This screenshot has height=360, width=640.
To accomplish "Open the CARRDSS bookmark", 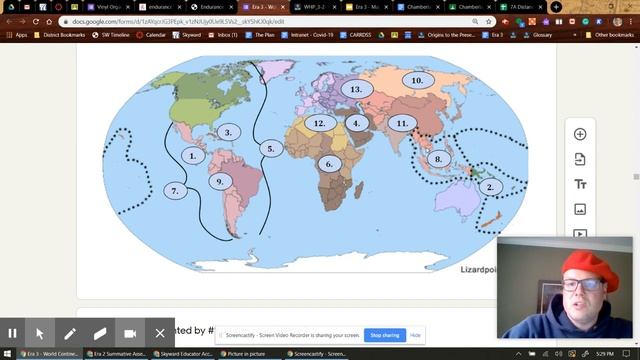I will click(356, 35).
